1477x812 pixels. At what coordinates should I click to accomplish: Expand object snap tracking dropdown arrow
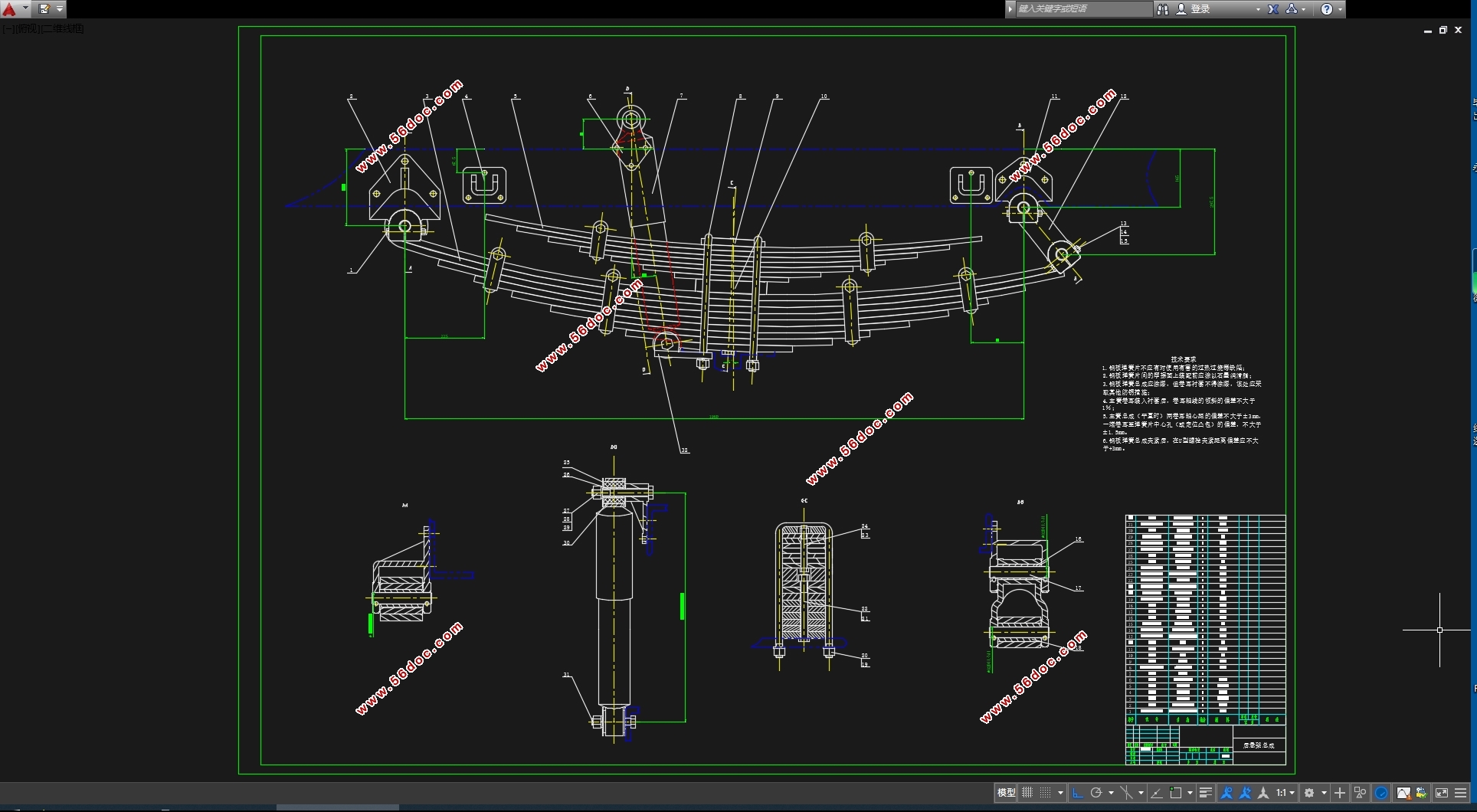(x=1141, y=793)
